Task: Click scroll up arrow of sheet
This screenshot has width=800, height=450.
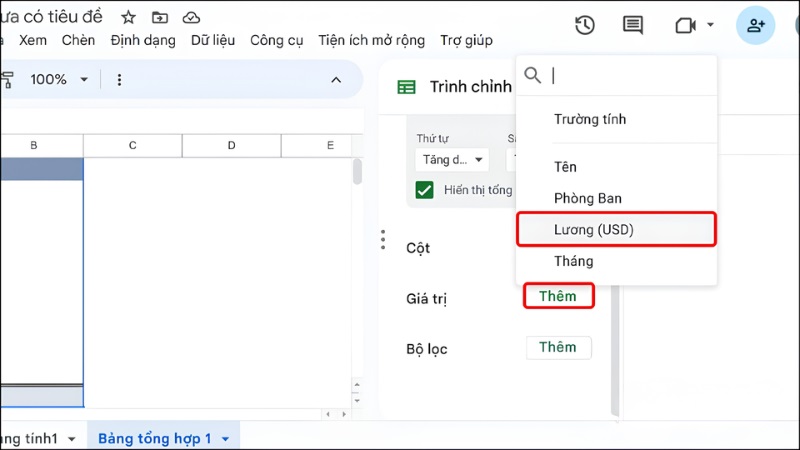Action: click(x=357, y=385)
